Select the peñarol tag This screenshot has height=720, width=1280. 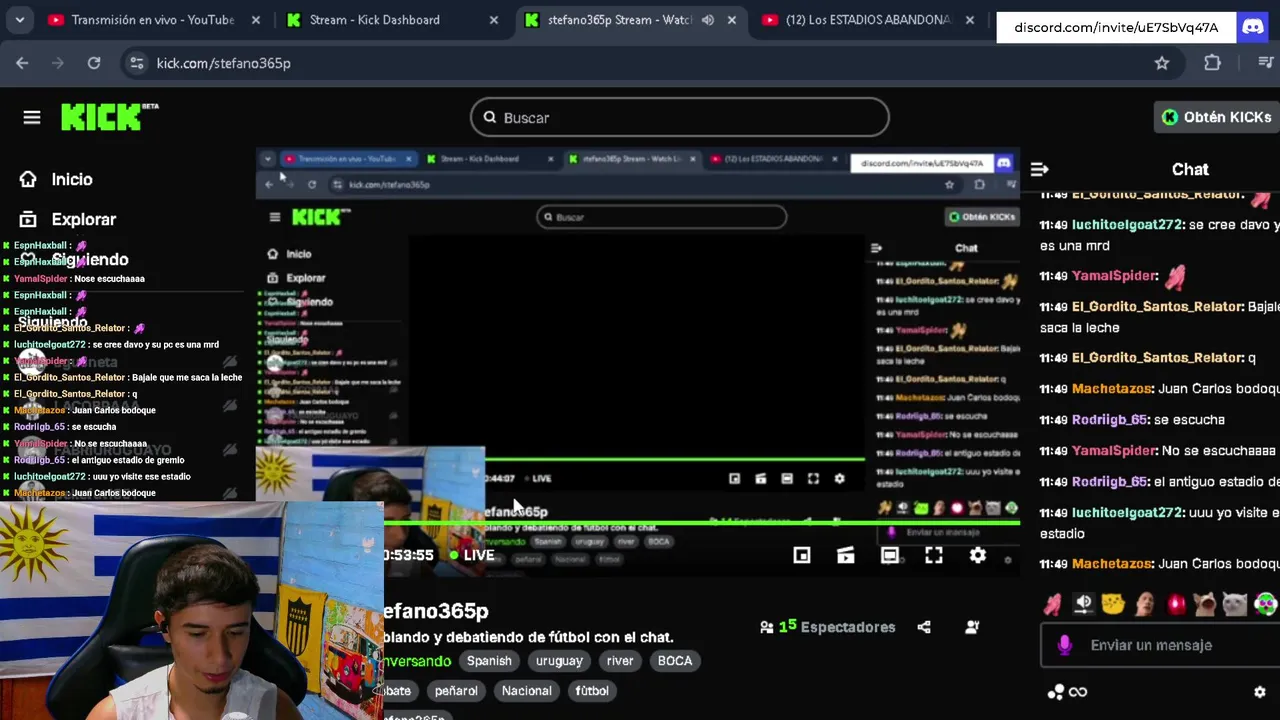[456, 691]
